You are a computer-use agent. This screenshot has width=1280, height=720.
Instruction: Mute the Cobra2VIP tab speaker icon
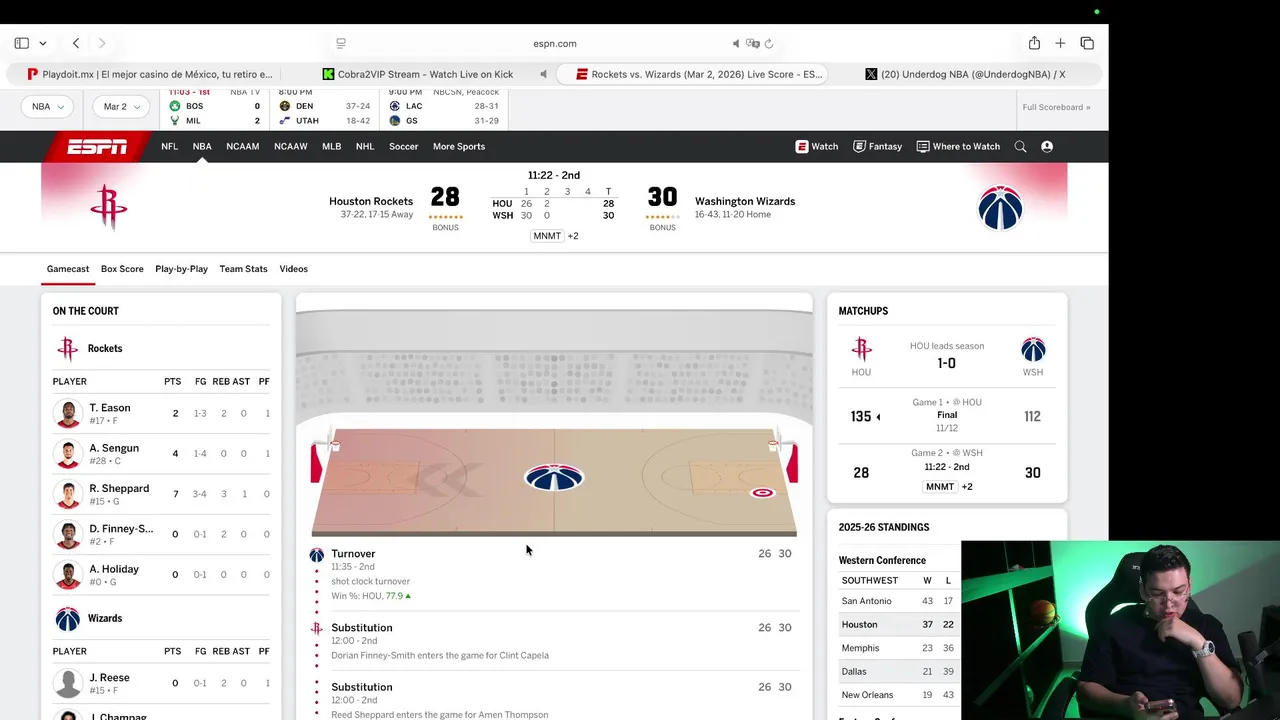click(x=544, y=74)
